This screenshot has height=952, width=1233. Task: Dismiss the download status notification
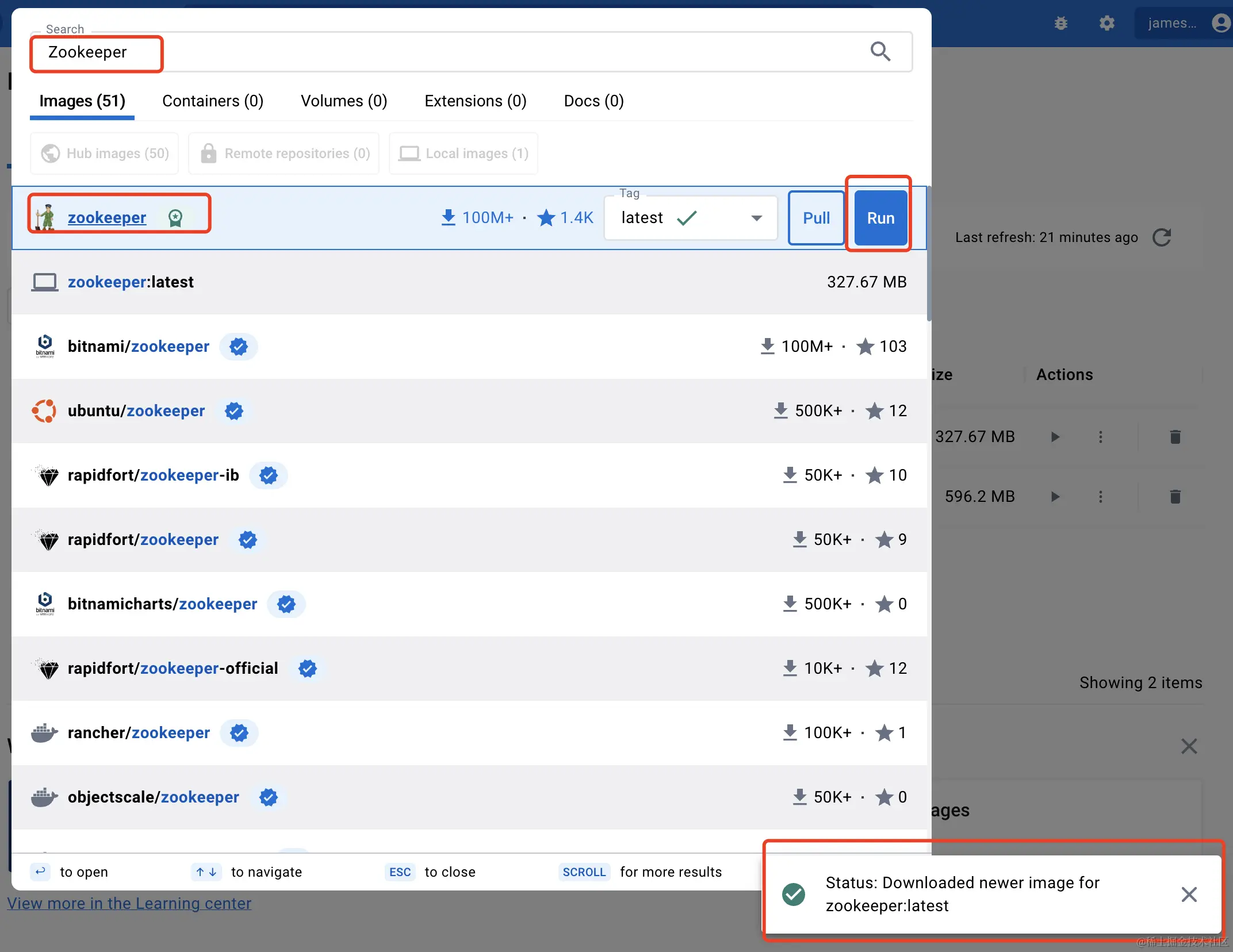point(1189,895)
